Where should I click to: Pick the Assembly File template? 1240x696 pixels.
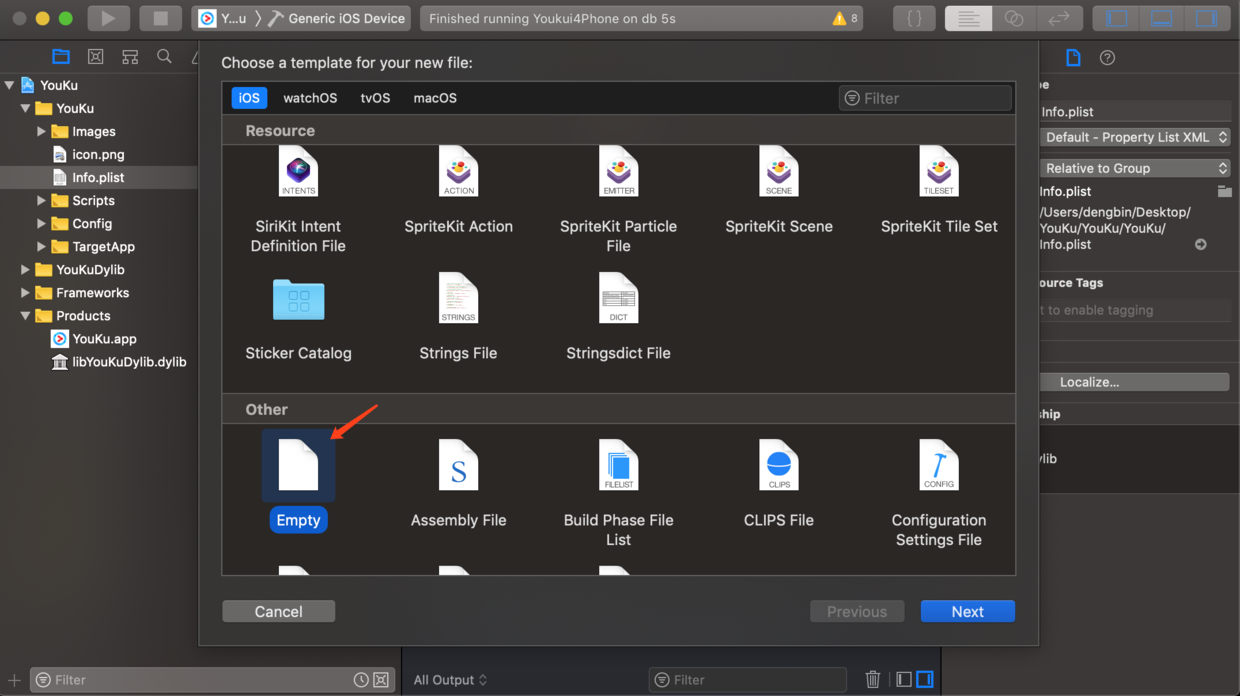tap(458, 485)
